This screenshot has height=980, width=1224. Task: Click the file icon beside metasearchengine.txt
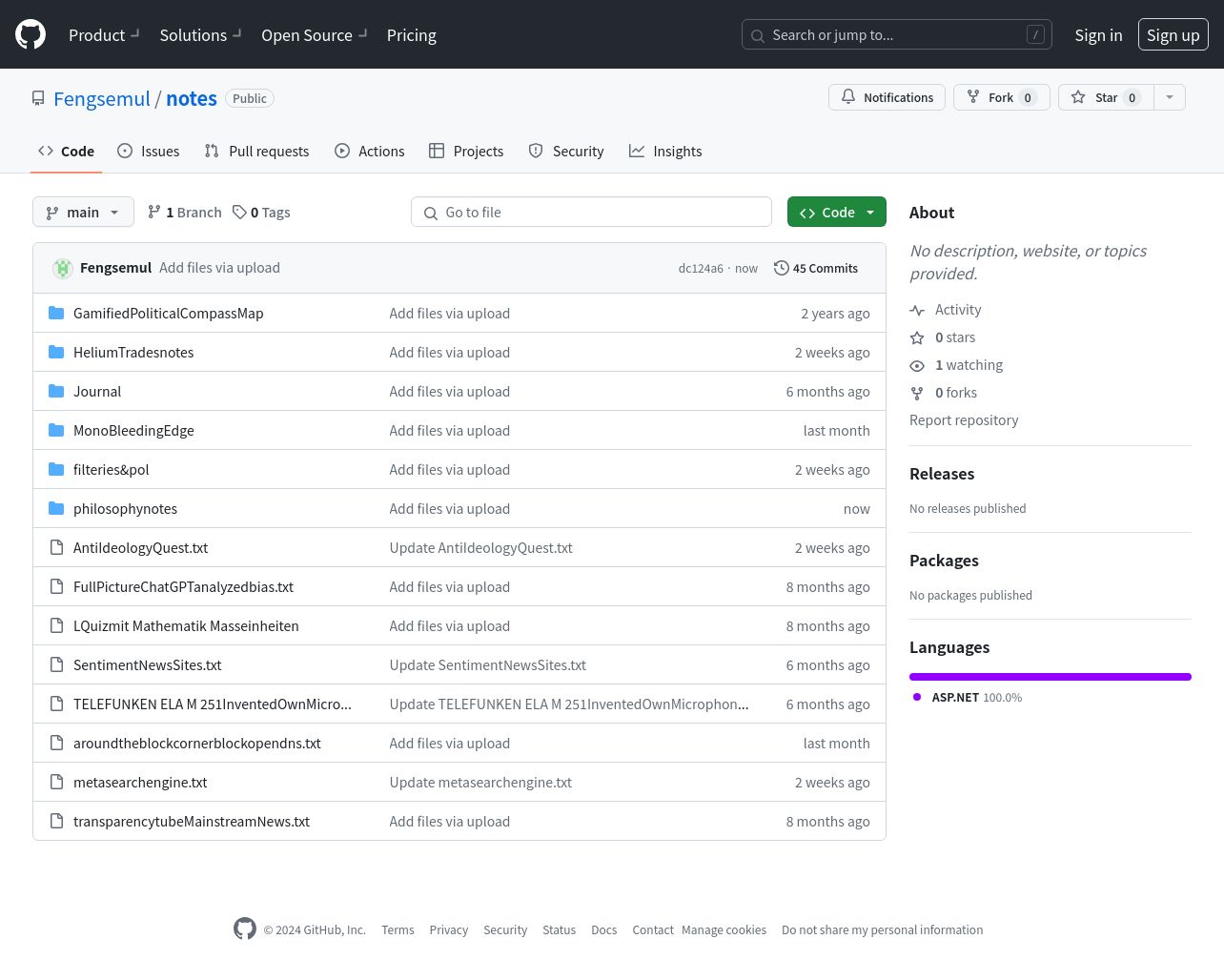[56, 782]
